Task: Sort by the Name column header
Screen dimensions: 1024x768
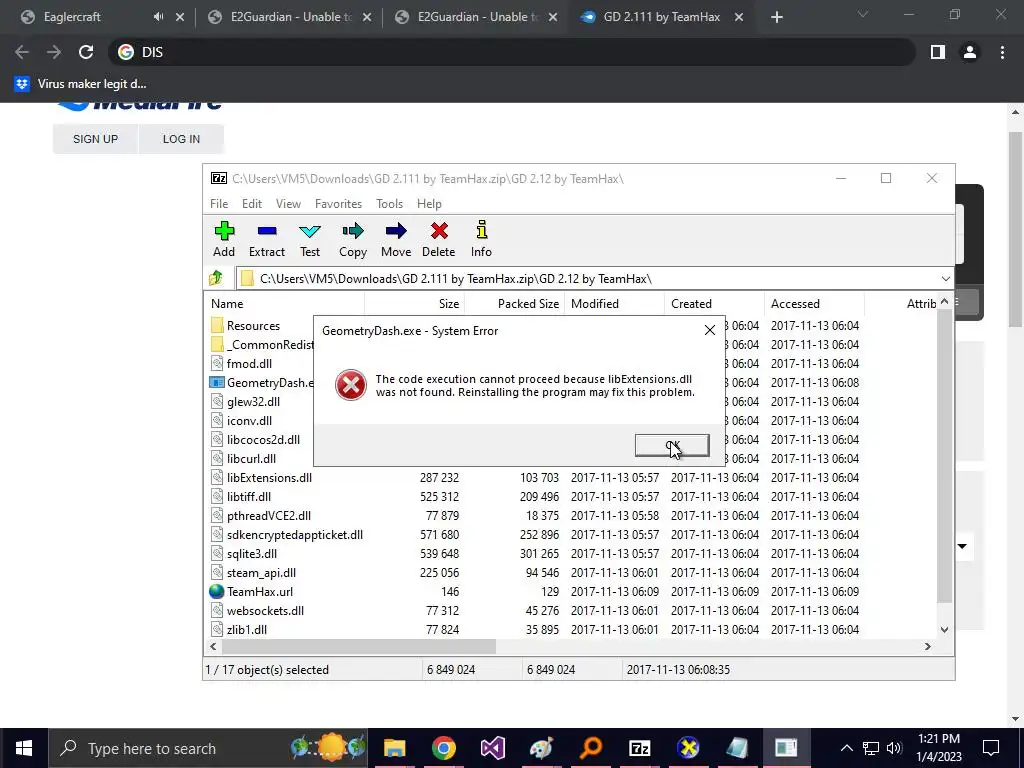Action: tap(284, 304)
